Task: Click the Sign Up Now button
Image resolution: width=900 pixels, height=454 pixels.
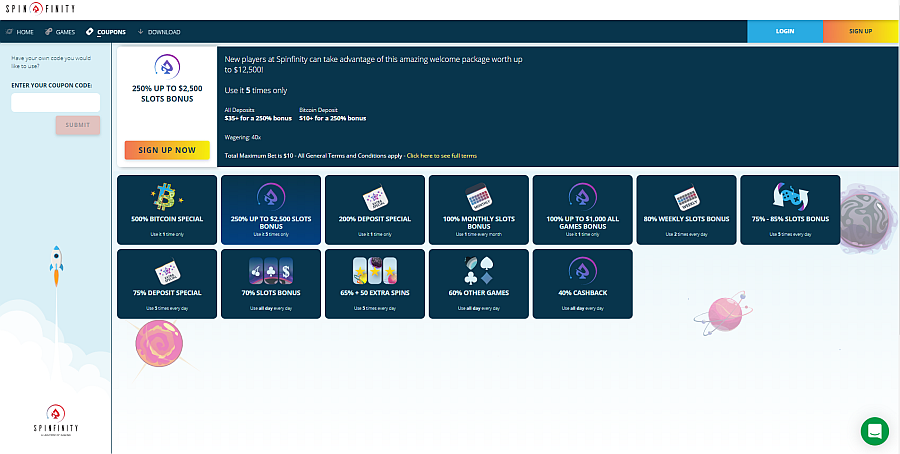Action: pyautogui.click(x=167, y=150)
